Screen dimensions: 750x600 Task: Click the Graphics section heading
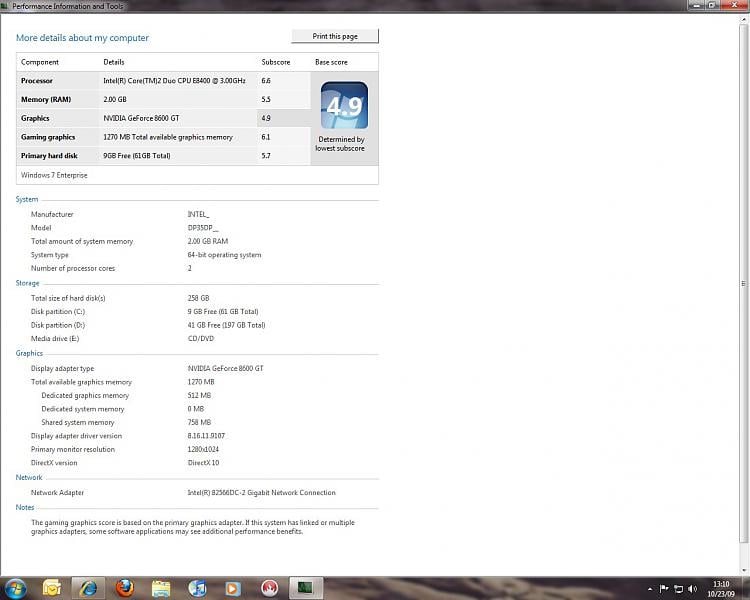29,353
